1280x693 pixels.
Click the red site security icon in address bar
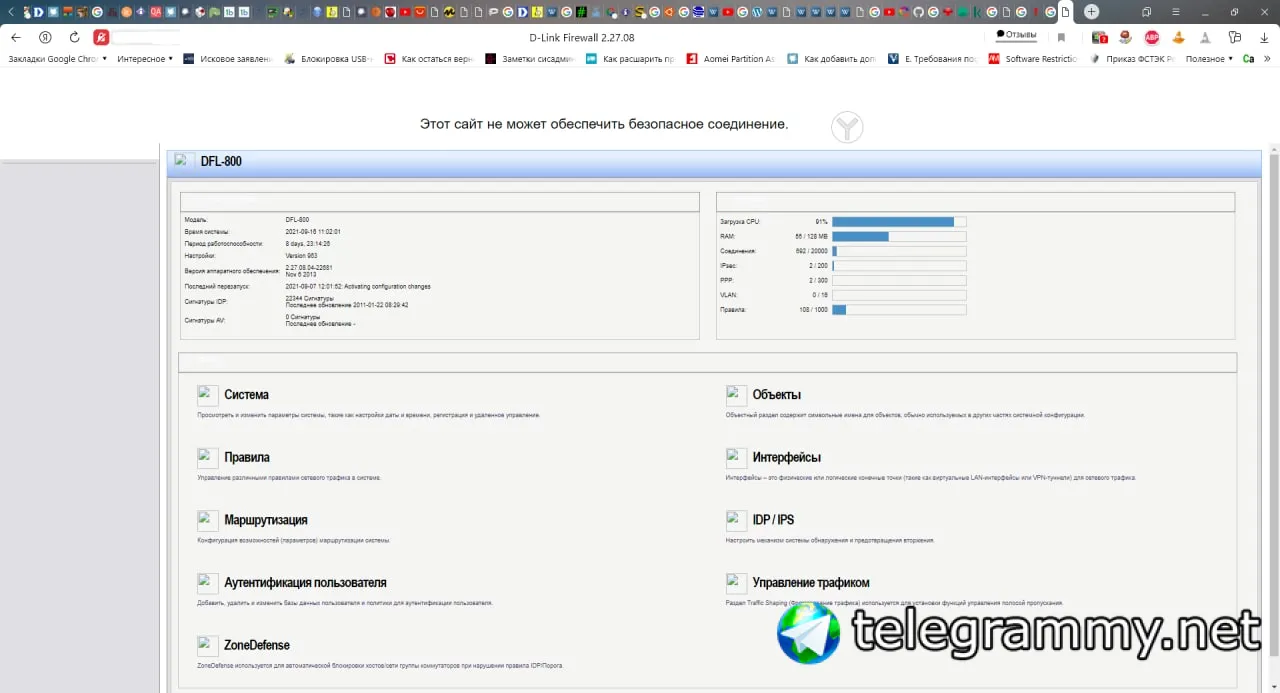click(x=101, y=37)
